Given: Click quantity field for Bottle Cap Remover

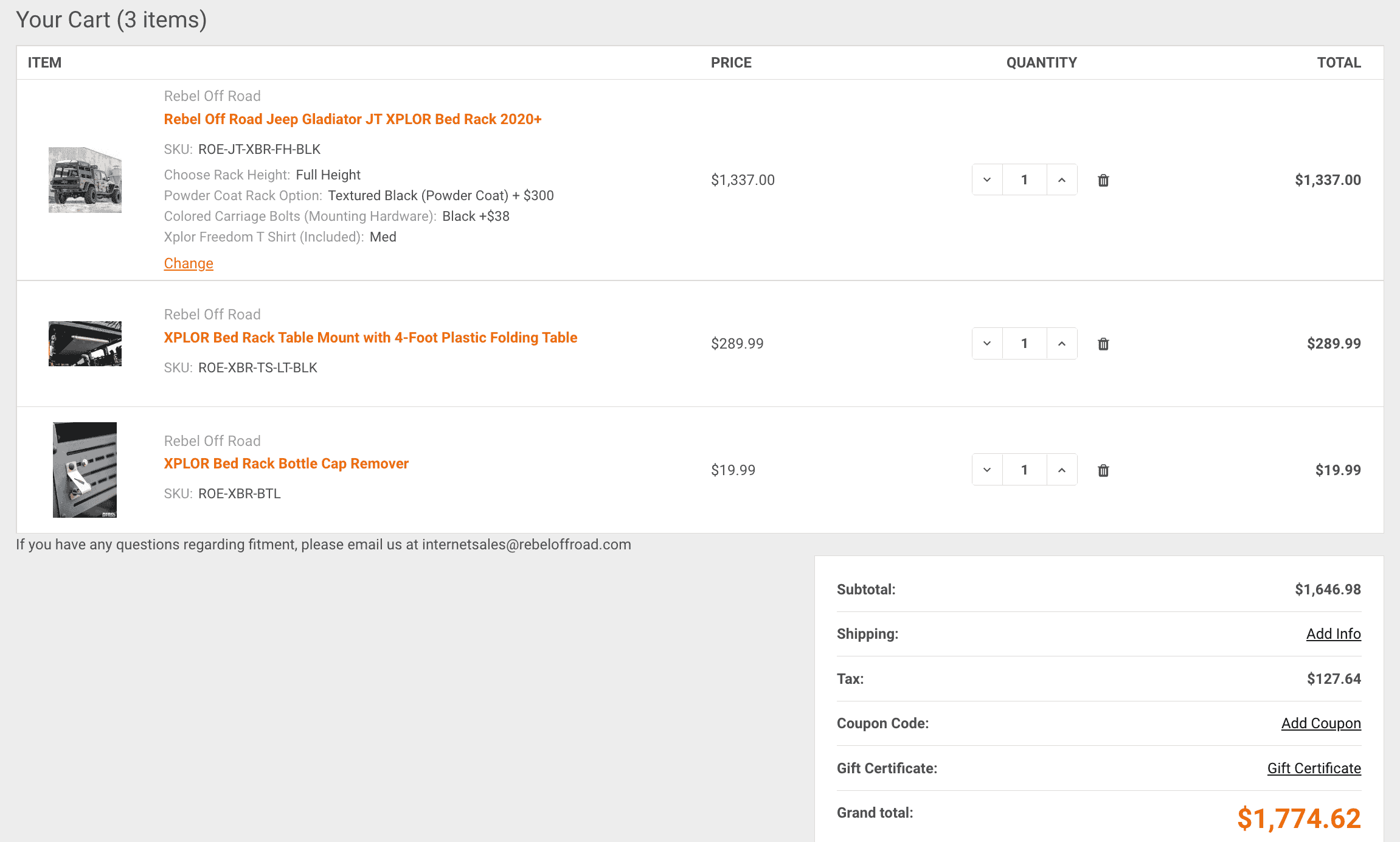Looking at the screenshot, I should 1025,470.
